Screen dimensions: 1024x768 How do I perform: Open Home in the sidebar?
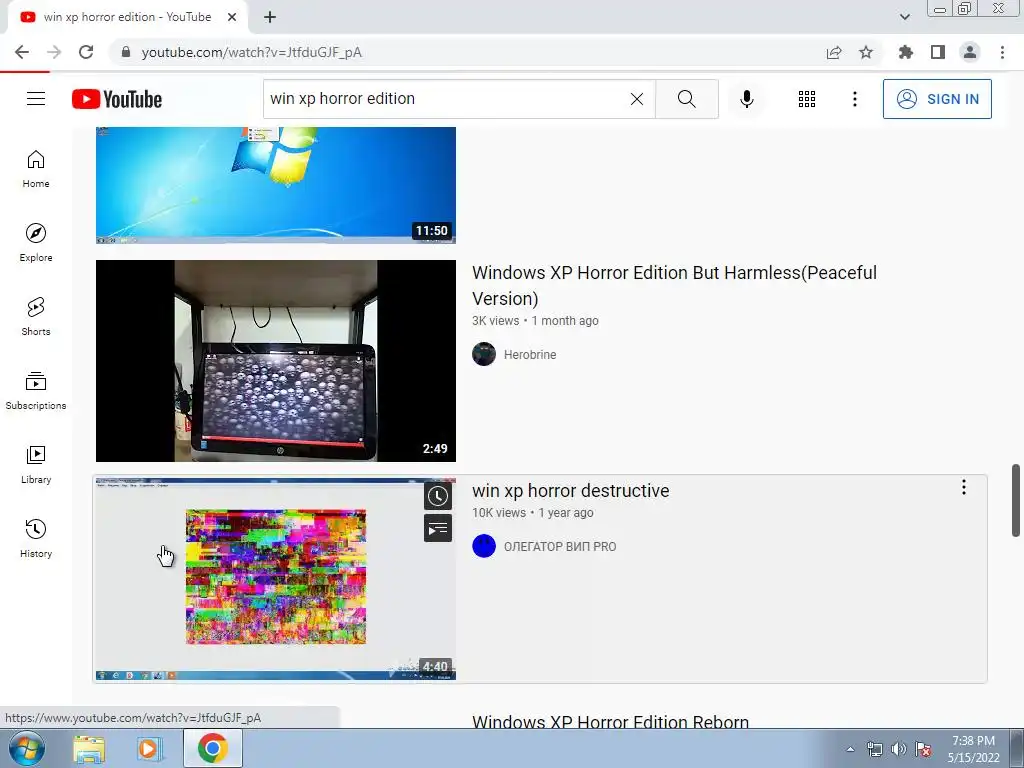pos(36,168)
